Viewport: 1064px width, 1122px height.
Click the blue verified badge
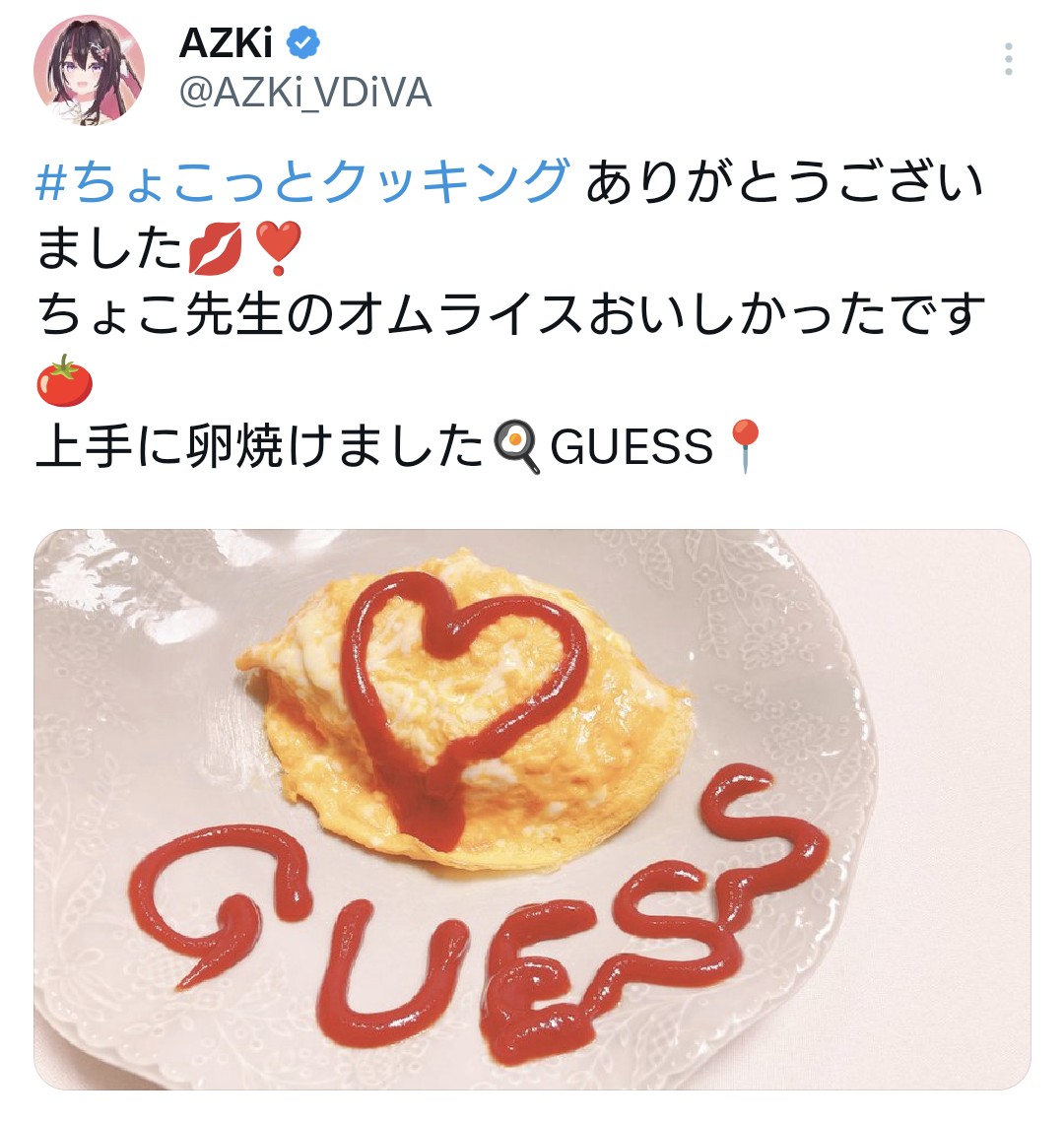pos(302,43)
